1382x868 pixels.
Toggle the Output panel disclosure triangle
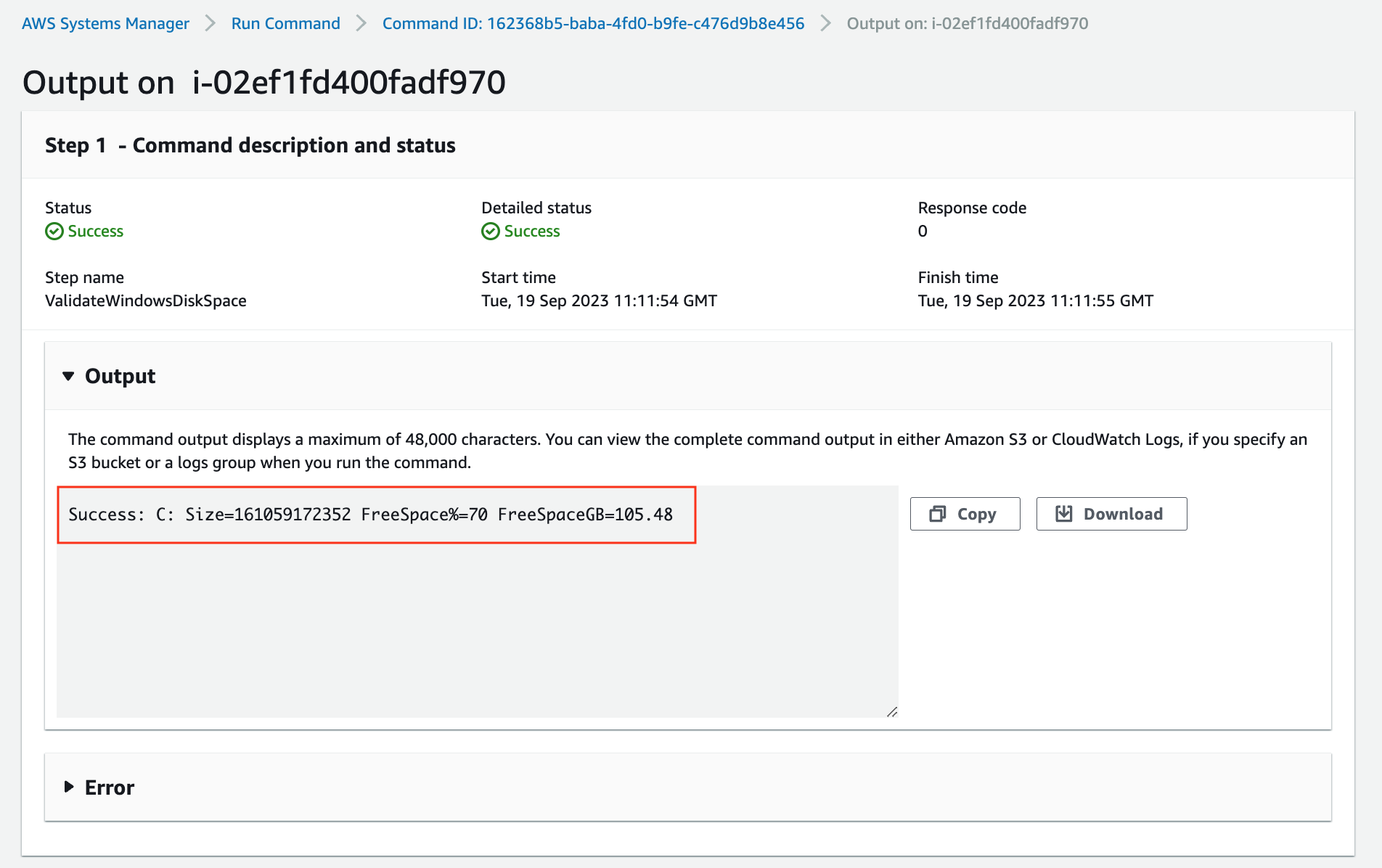pyautogui.click(x=69, y=376)
